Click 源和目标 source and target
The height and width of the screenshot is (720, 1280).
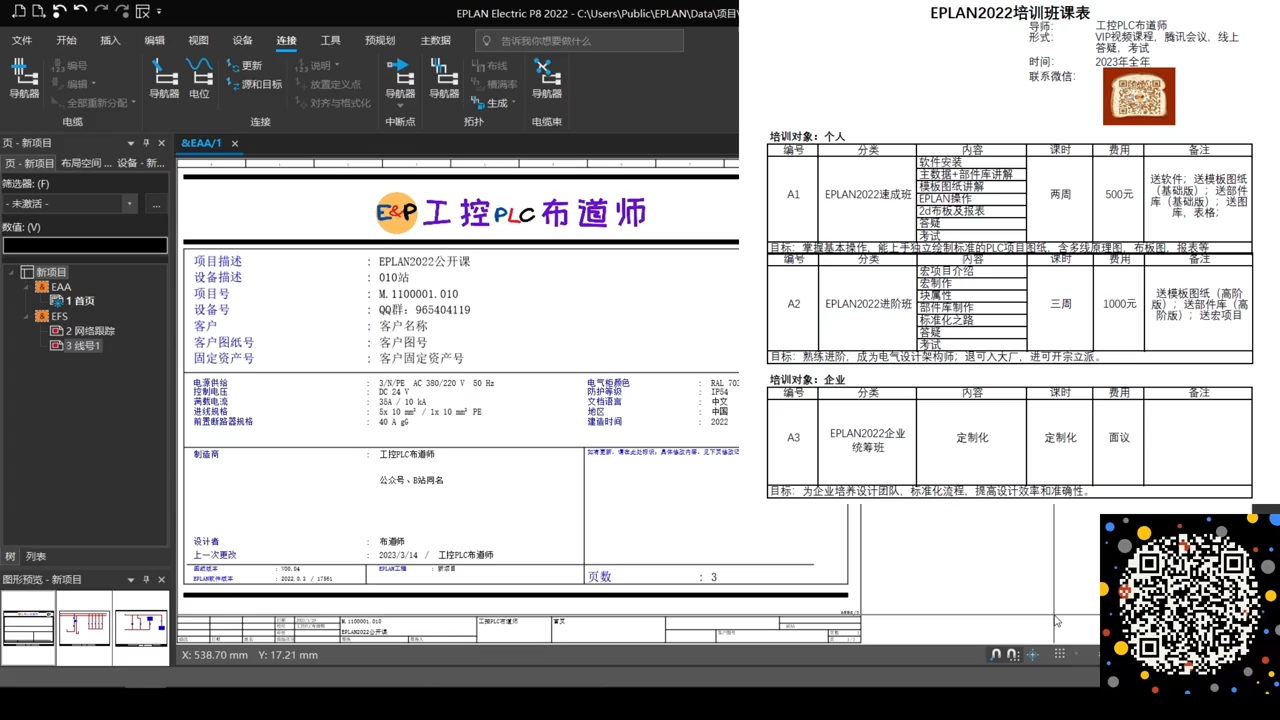coord(254,84)
